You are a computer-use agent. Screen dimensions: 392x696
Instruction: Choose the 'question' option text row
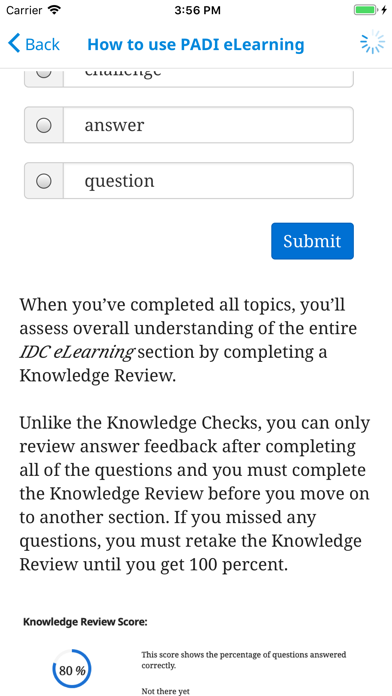pyautogui.click(x=189, y=181)
